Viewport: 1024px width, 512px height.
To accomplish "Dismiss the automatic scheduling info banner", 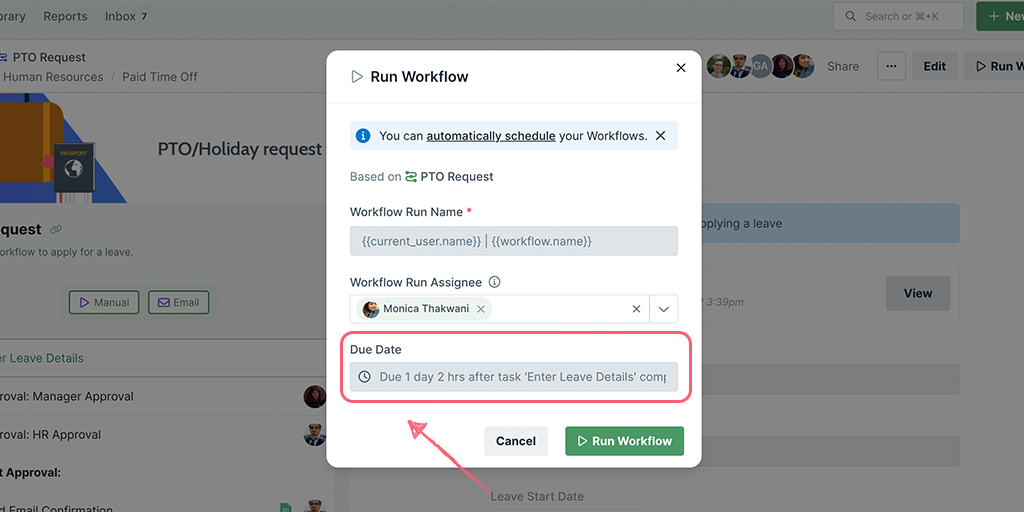I will point(660,136).
